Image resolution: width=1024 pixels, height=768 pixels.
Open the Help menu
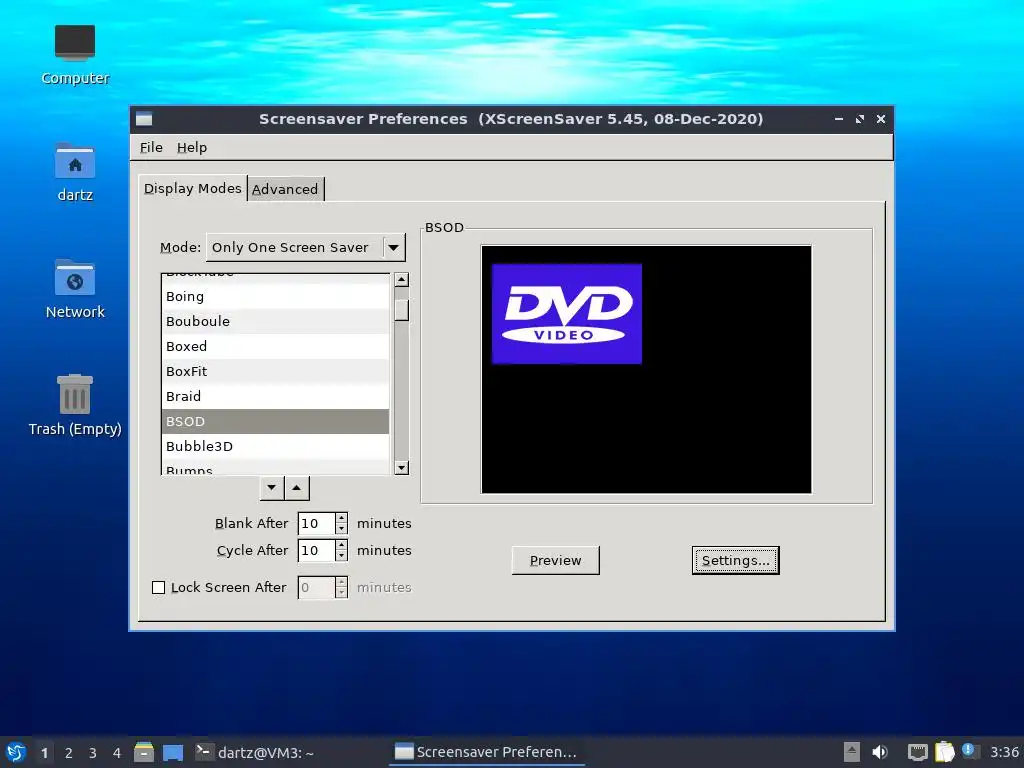click(192, 148)
